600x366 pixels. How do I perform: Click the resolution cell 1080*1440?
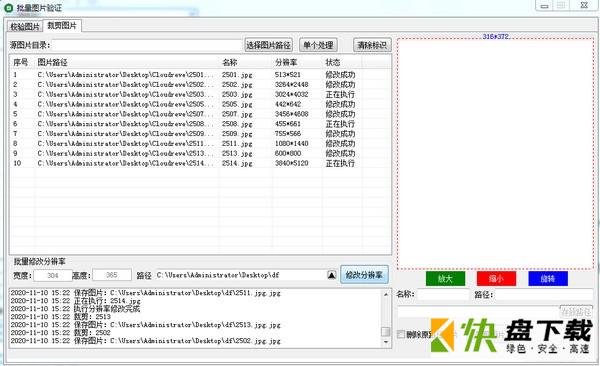click(x=292, y=144)
